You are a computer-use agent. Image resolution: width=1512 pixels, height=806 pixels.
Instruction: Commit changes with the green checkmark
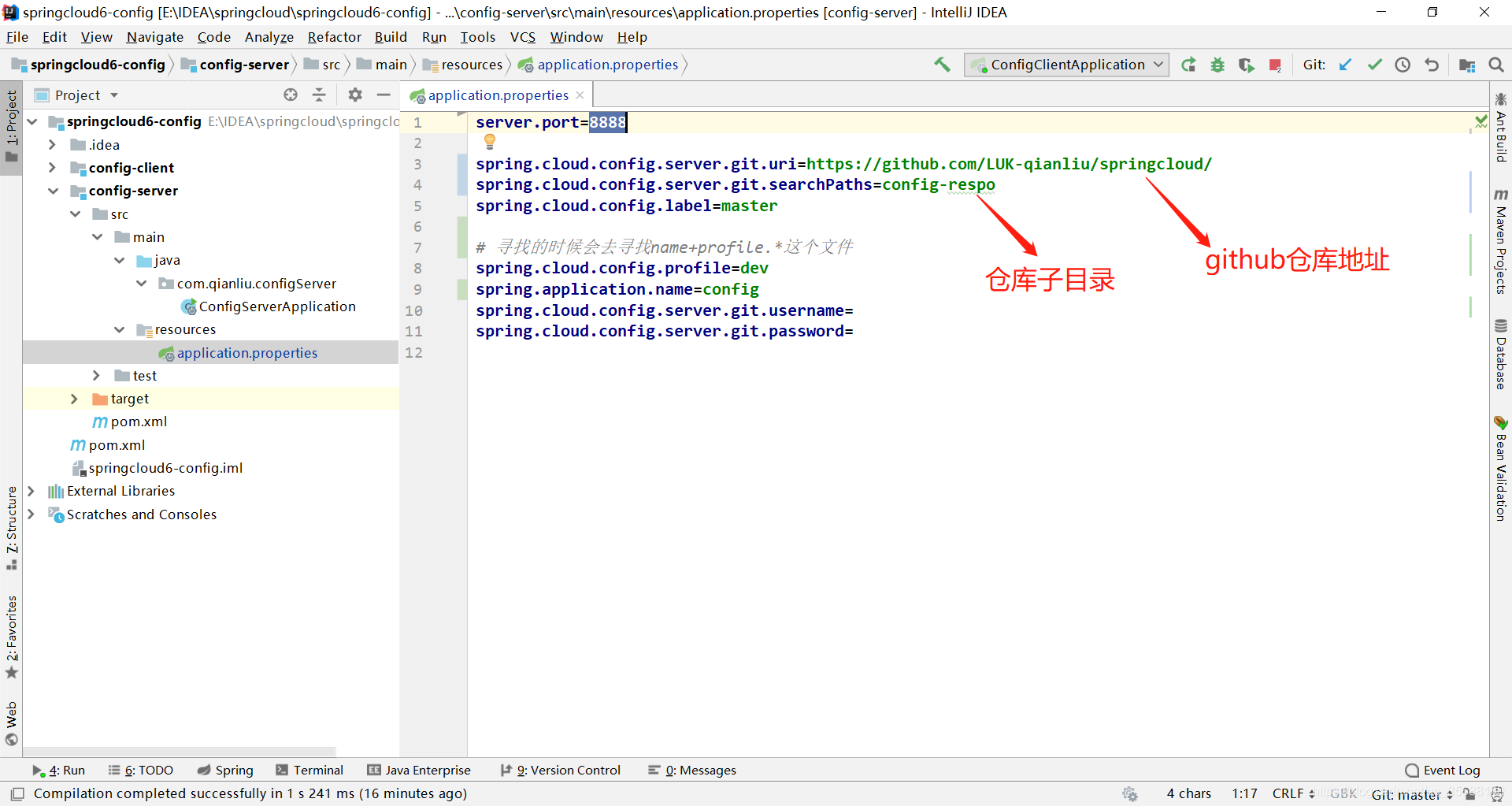click(1374, 65)
